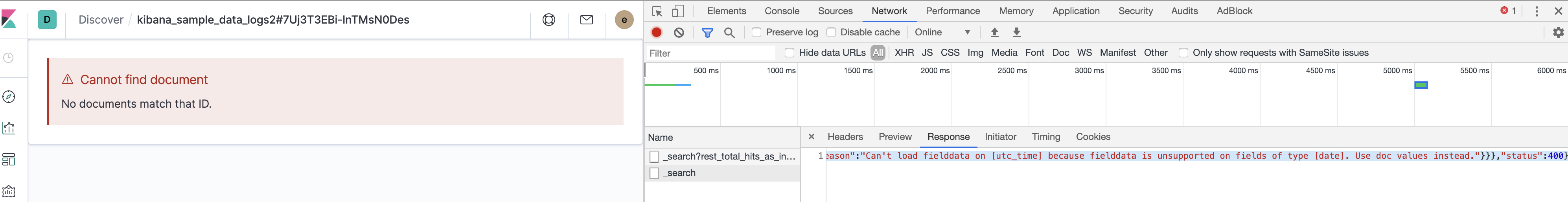Click the request bar in the timeline overview

tap(1421, 85)
